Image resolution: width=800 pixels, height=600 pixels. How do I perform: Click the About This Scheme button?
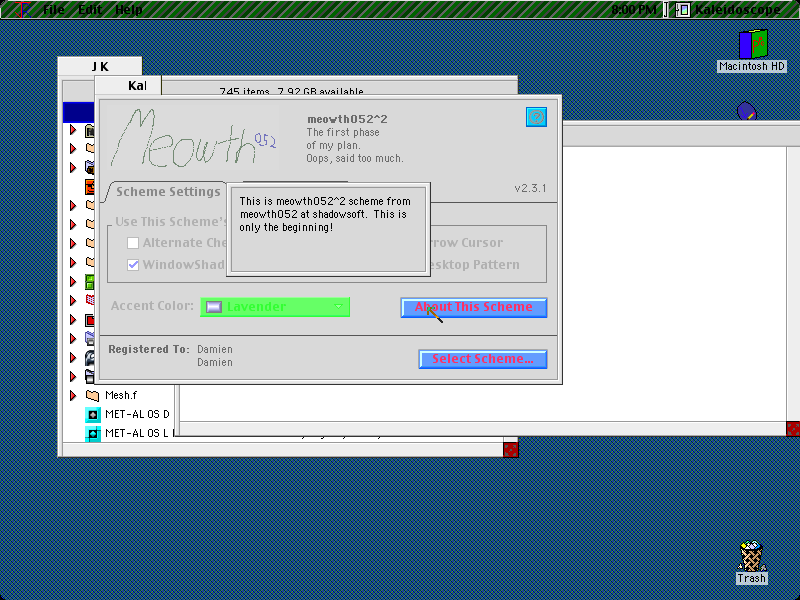point(474,307)
